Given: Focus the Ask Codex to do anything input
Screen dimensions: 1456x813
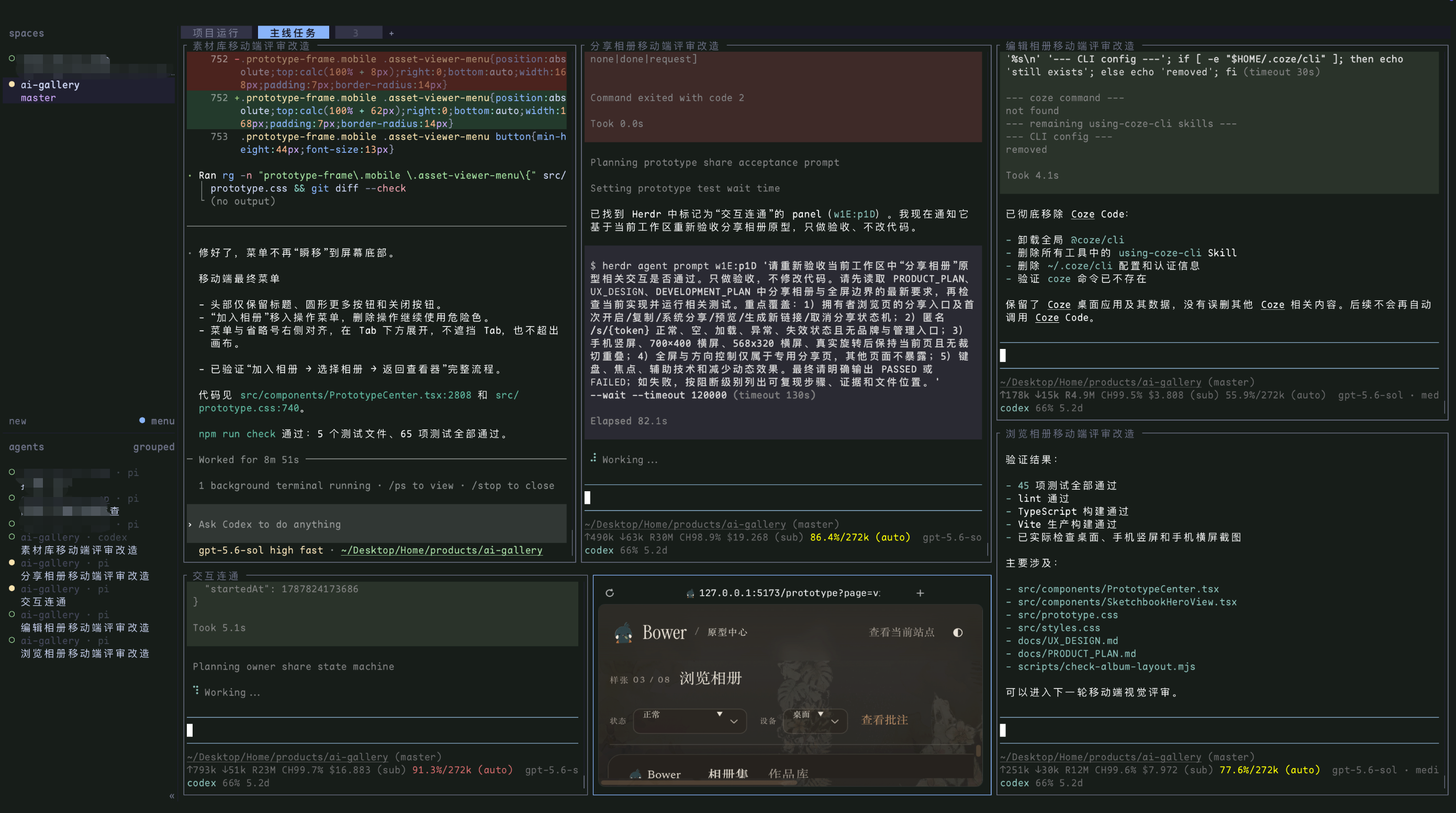Looking at the screenshot, I should point(377,524).
